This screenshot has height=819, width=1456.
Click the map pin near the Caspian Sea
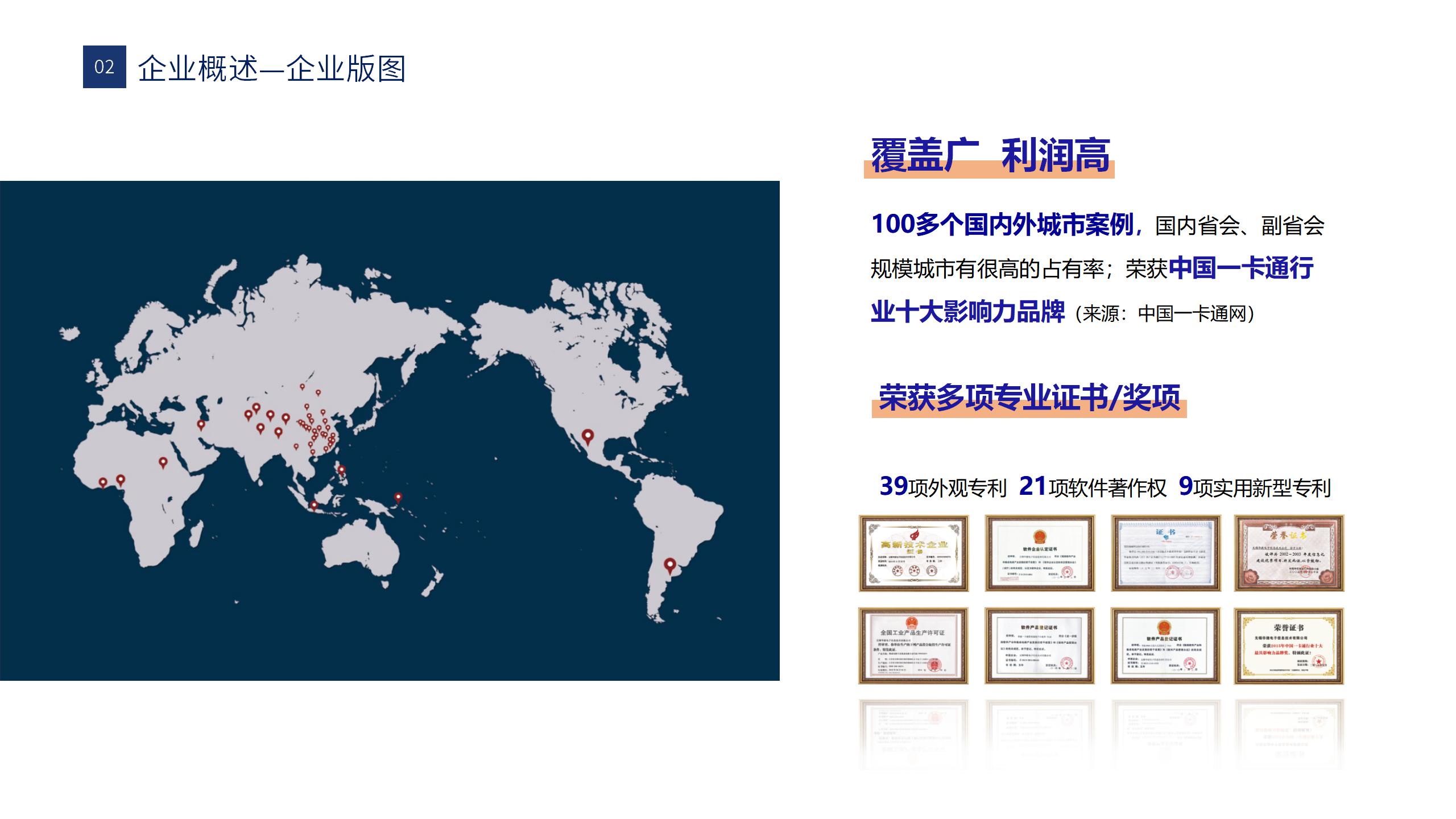click(201, 424)
